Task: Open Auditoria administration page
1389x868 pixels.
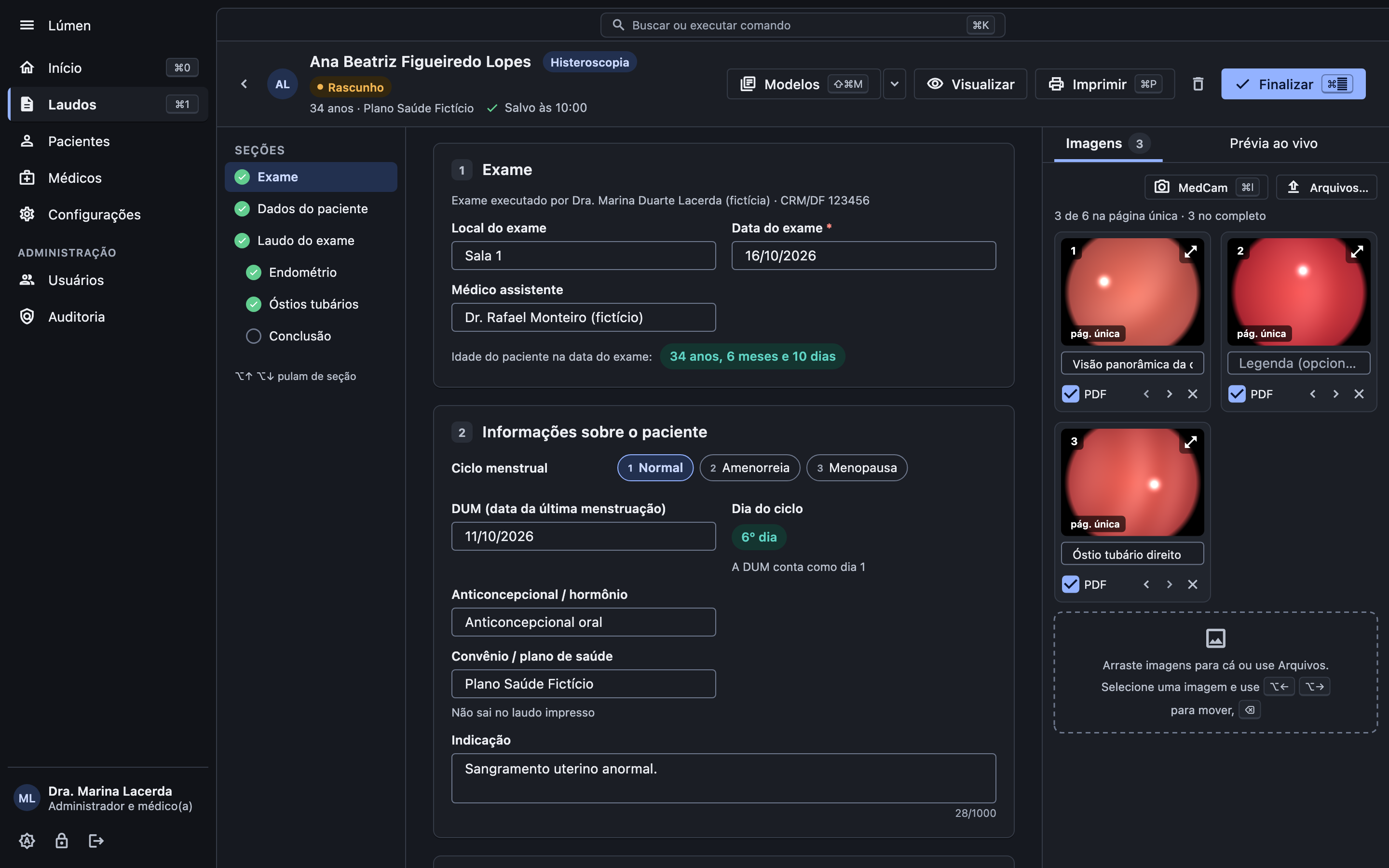Action: pos(108,317)
